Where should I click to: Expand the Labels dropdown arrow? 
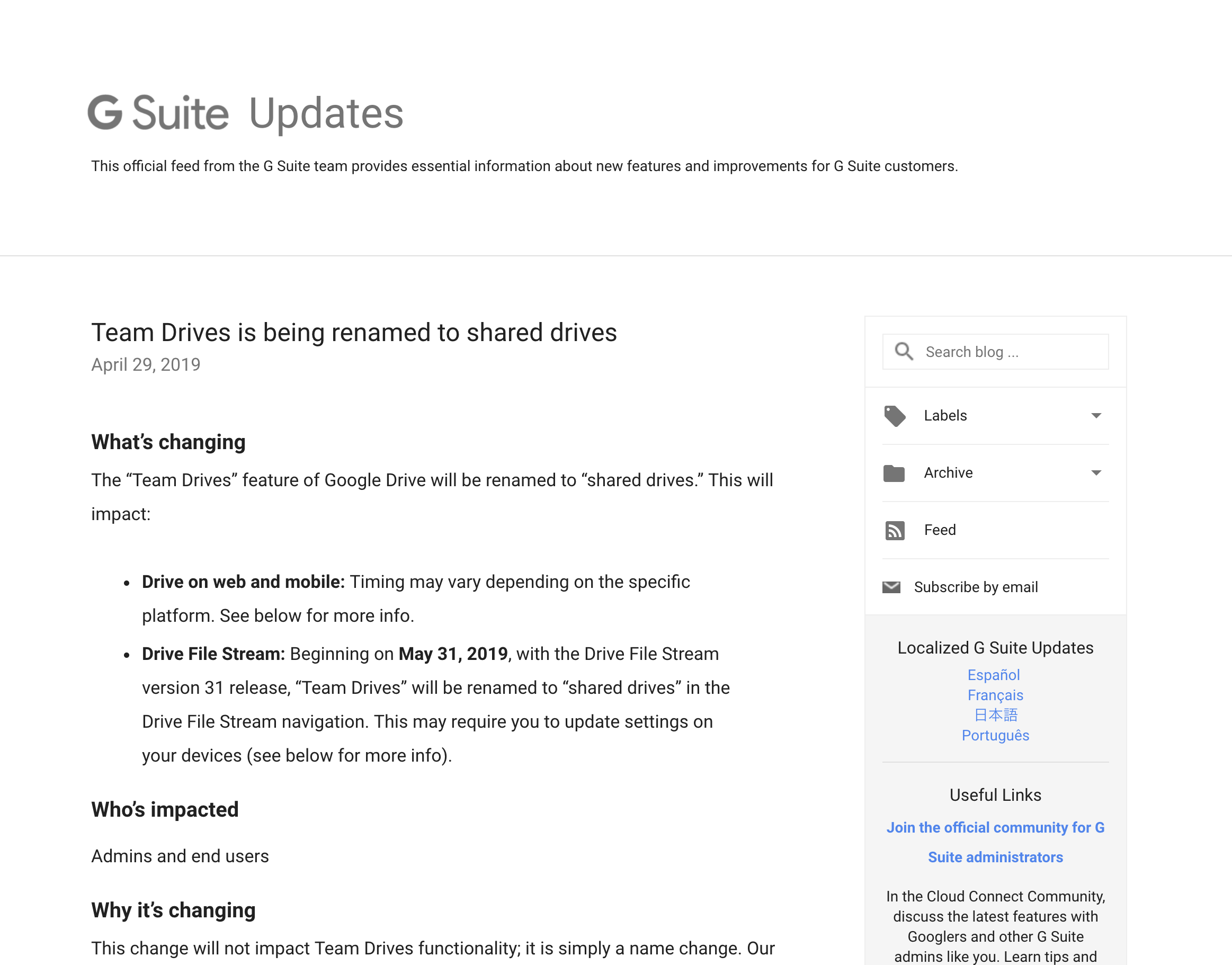[1096, 416]
